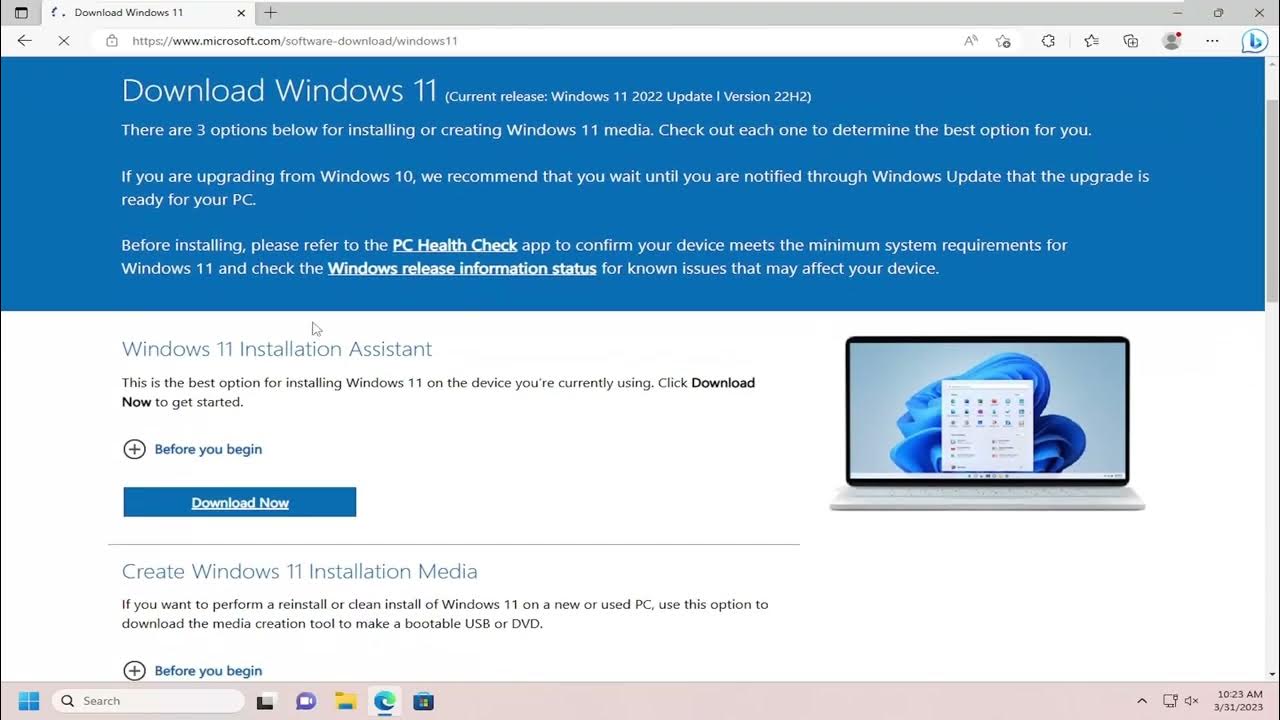
Task: Open a new tab with plus icon
Action: coord(270,13)
